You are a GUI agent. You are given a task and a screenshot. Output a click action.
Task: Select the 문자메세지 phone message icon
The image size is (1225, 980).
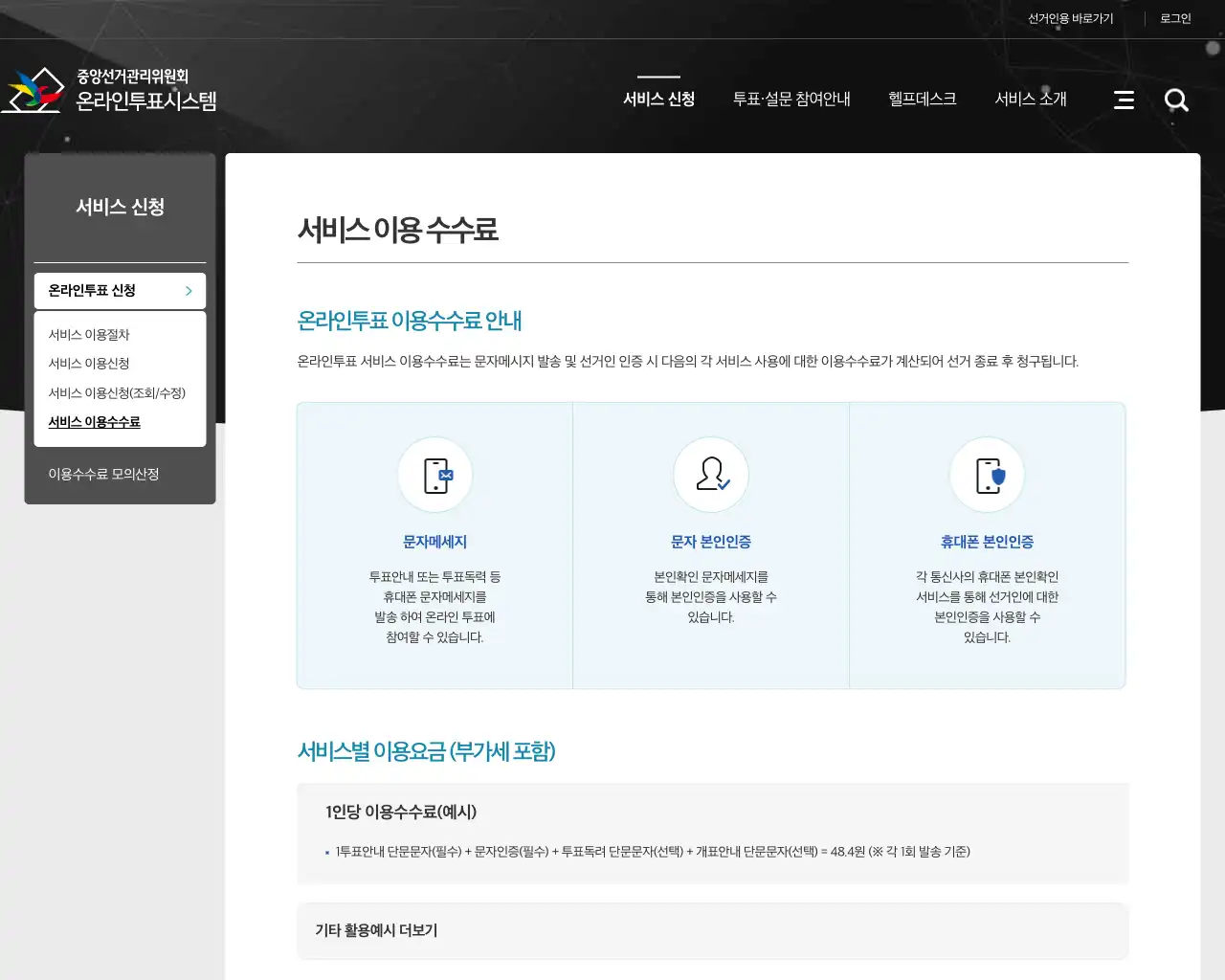pos(435,475)
